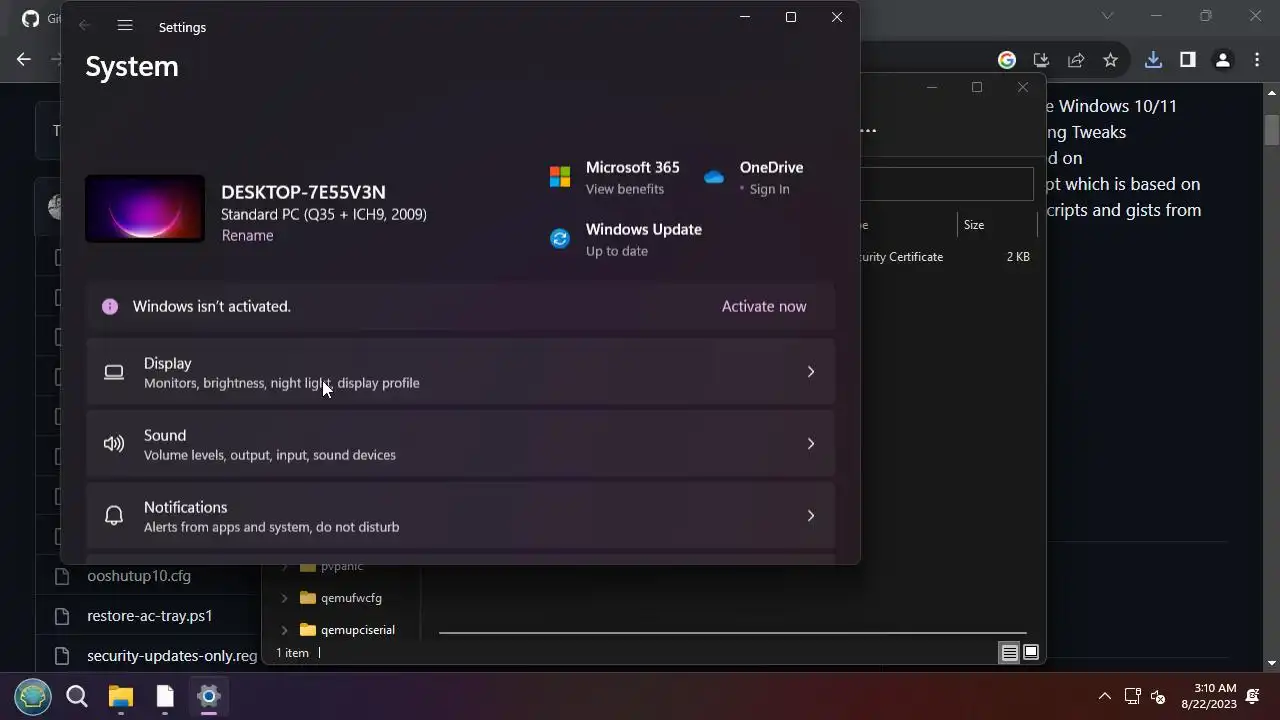Viewport: 1280px width, 720px height.
Task: Click browser install app icon
Action: 1041,60
